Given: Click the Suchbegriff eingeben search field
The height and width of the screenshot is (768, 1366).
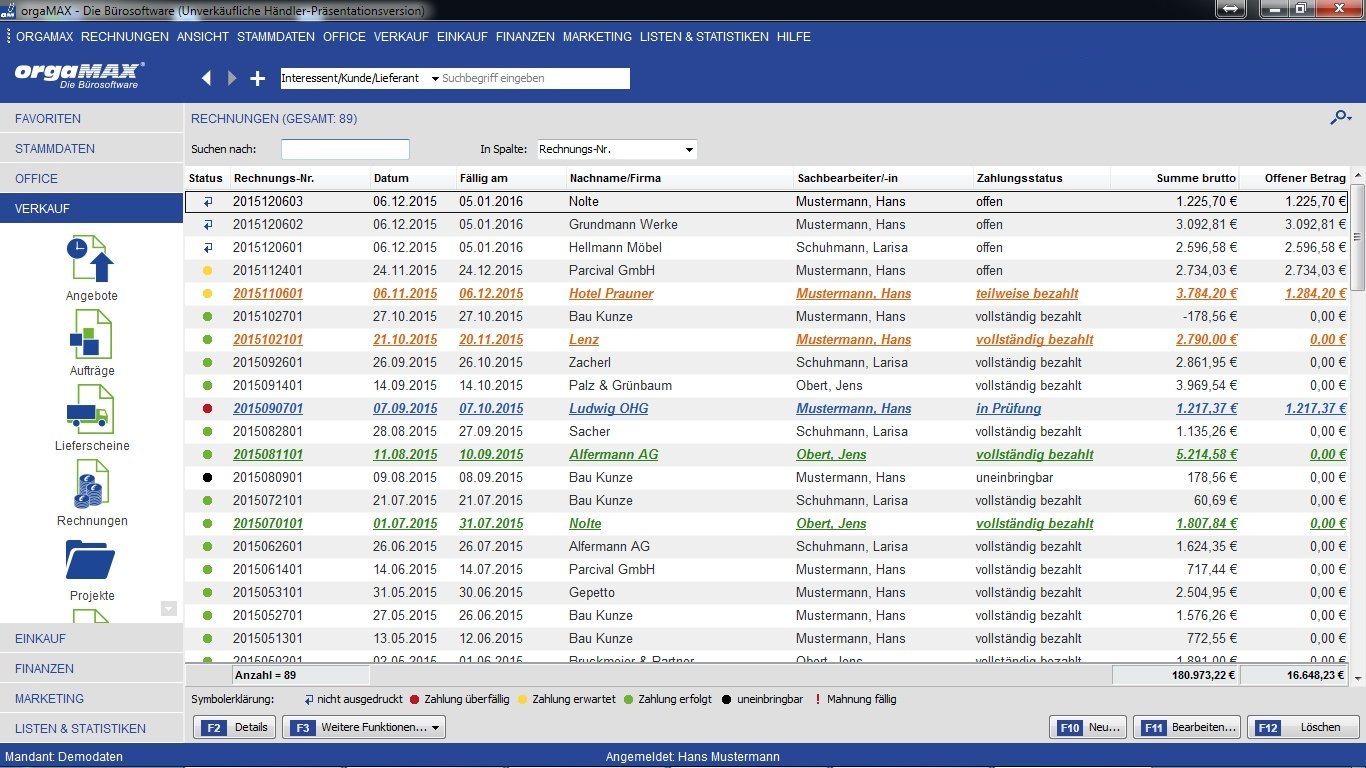Looking at the screenshot, I should coord(535,78).
